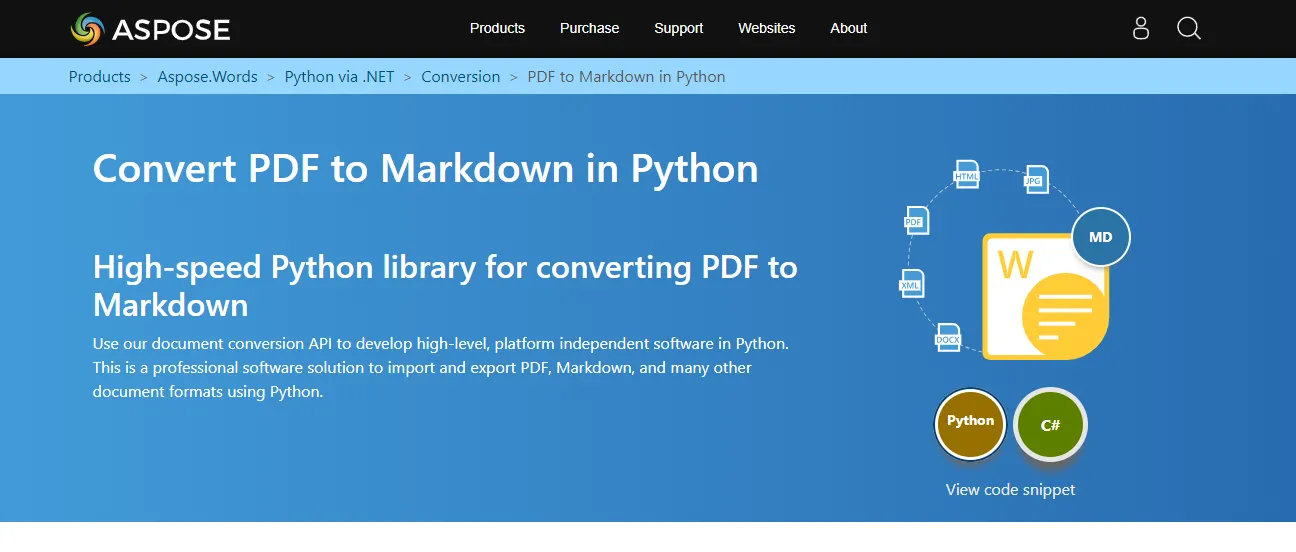The image size is (1296, 552).
Task: Open the Products menu
Action: point(497,28)
